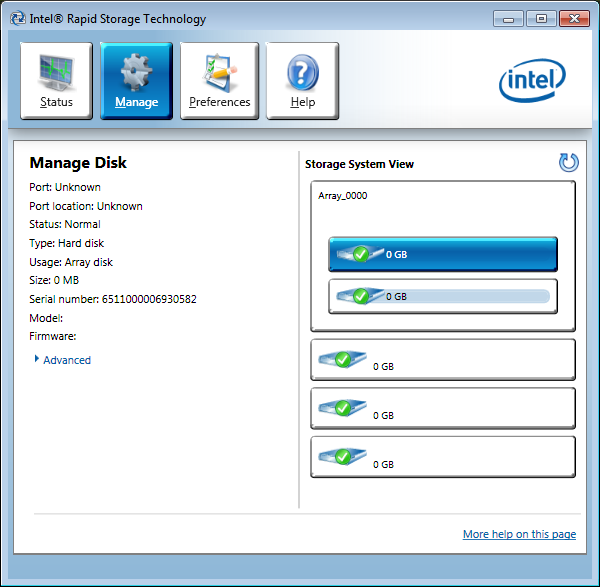Select the last 0 GB disk in the list
This screenshot has width=600, height=587.
coord(443,457)
